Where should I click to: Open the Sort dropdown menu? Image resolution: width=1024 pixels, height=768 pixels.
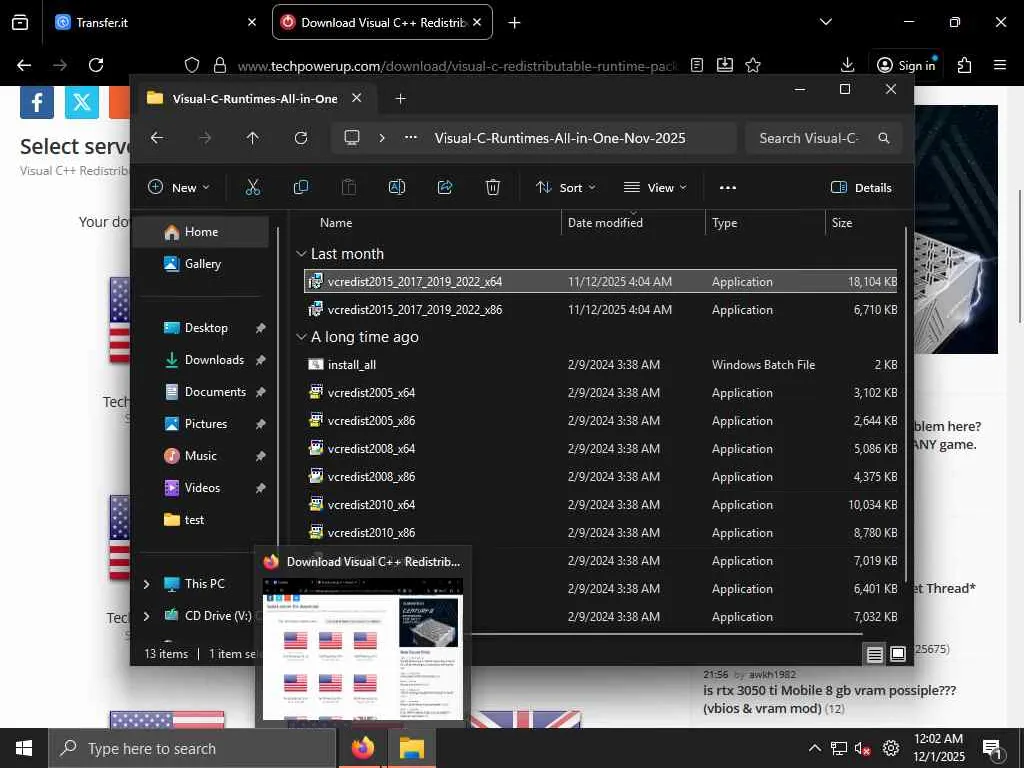(x=566, y=188)
